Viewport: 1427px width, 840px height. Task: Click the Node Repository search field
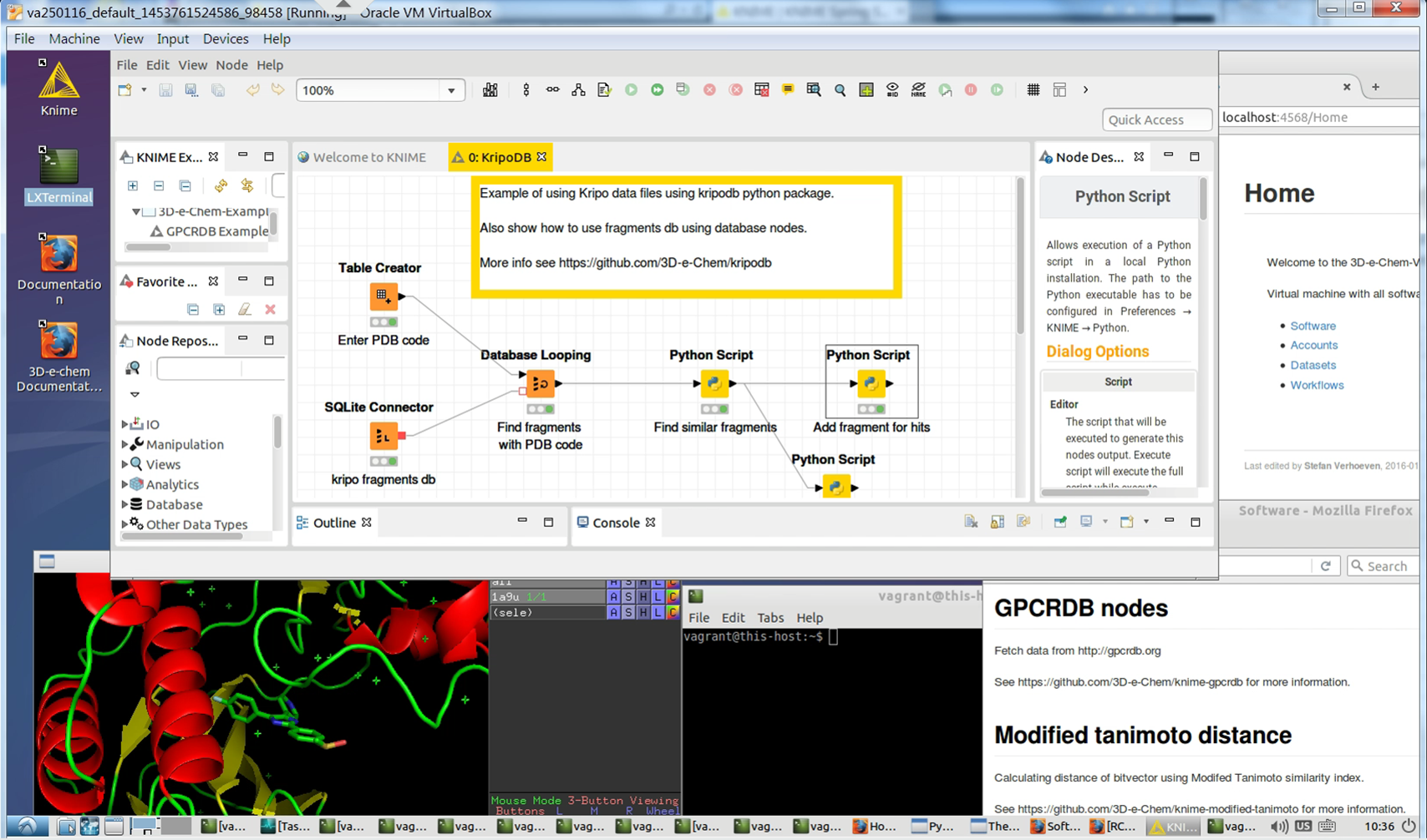pos(221,368)
